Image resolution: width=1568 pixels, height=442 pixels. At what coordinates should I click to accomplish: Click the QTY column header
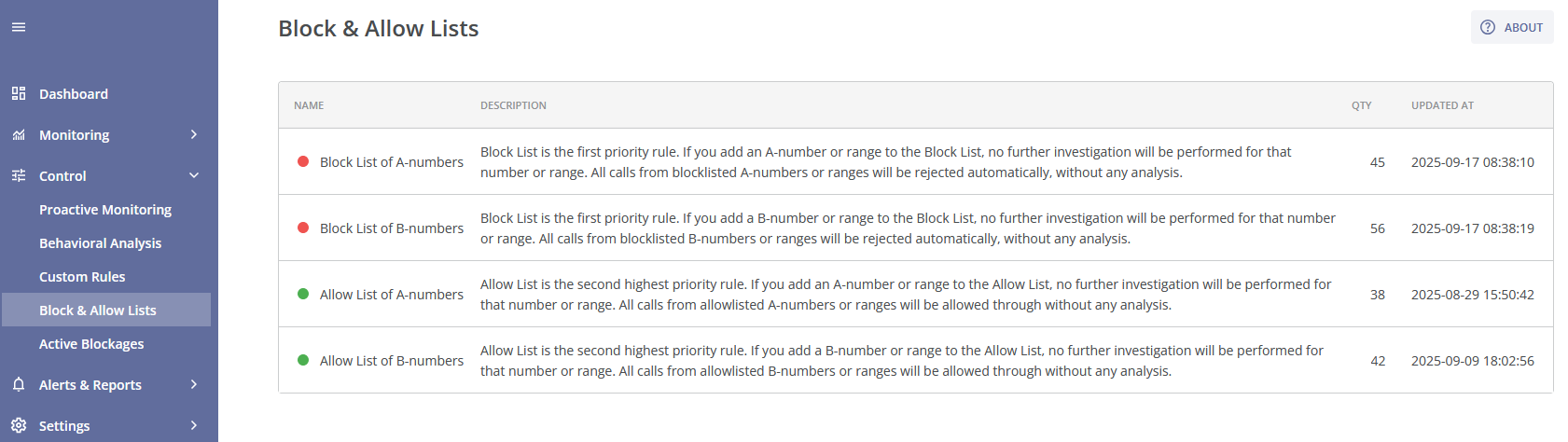point(1361,105)
